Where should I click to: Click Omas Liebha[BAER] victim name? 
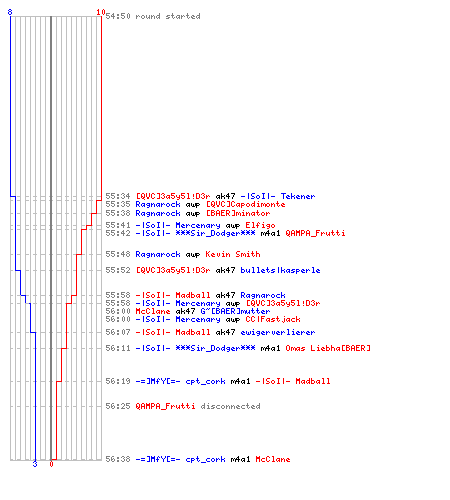tap(328, 348)
